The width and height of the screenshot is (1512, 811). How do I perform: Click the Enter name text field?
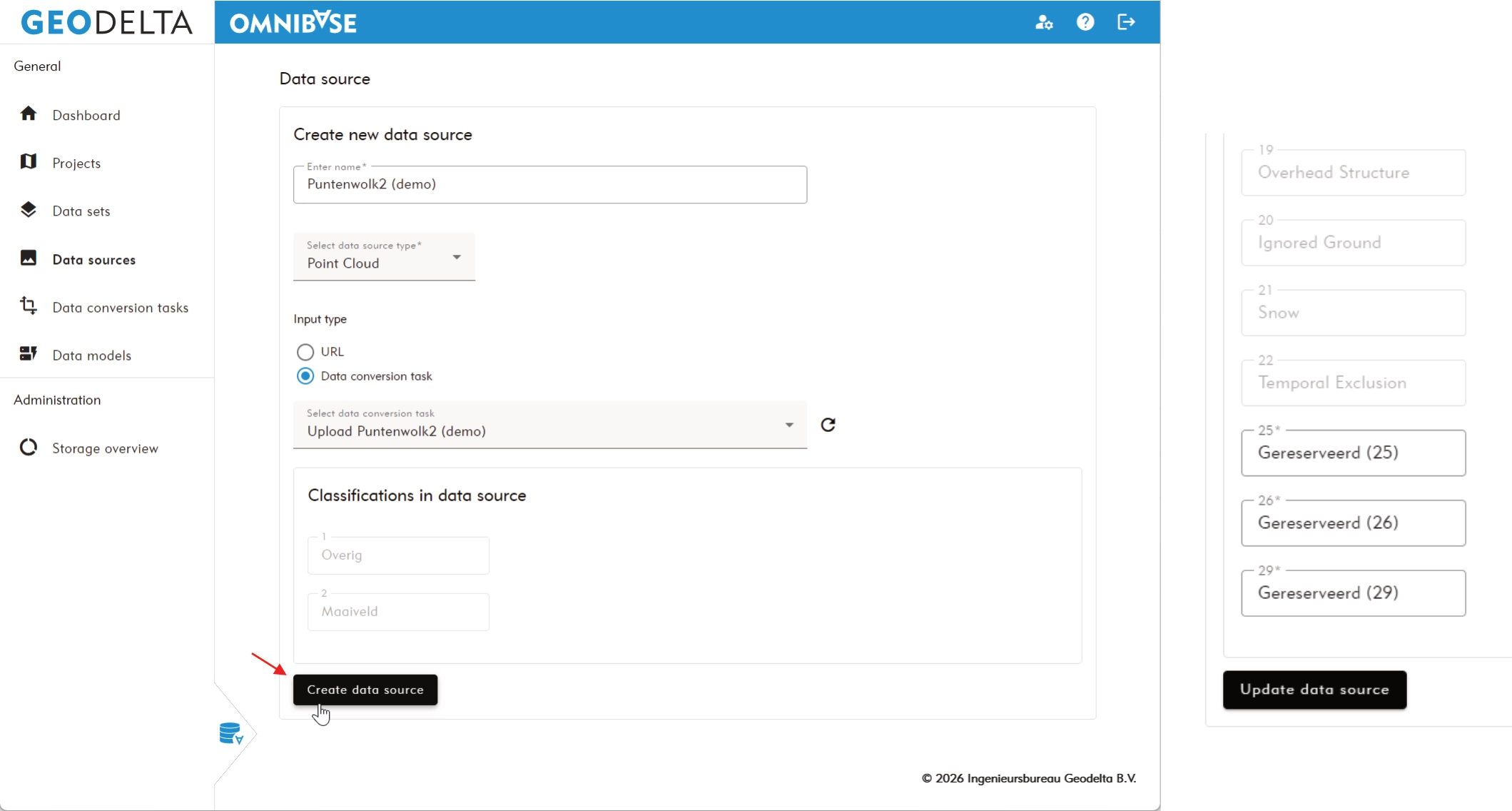(549, 185)
